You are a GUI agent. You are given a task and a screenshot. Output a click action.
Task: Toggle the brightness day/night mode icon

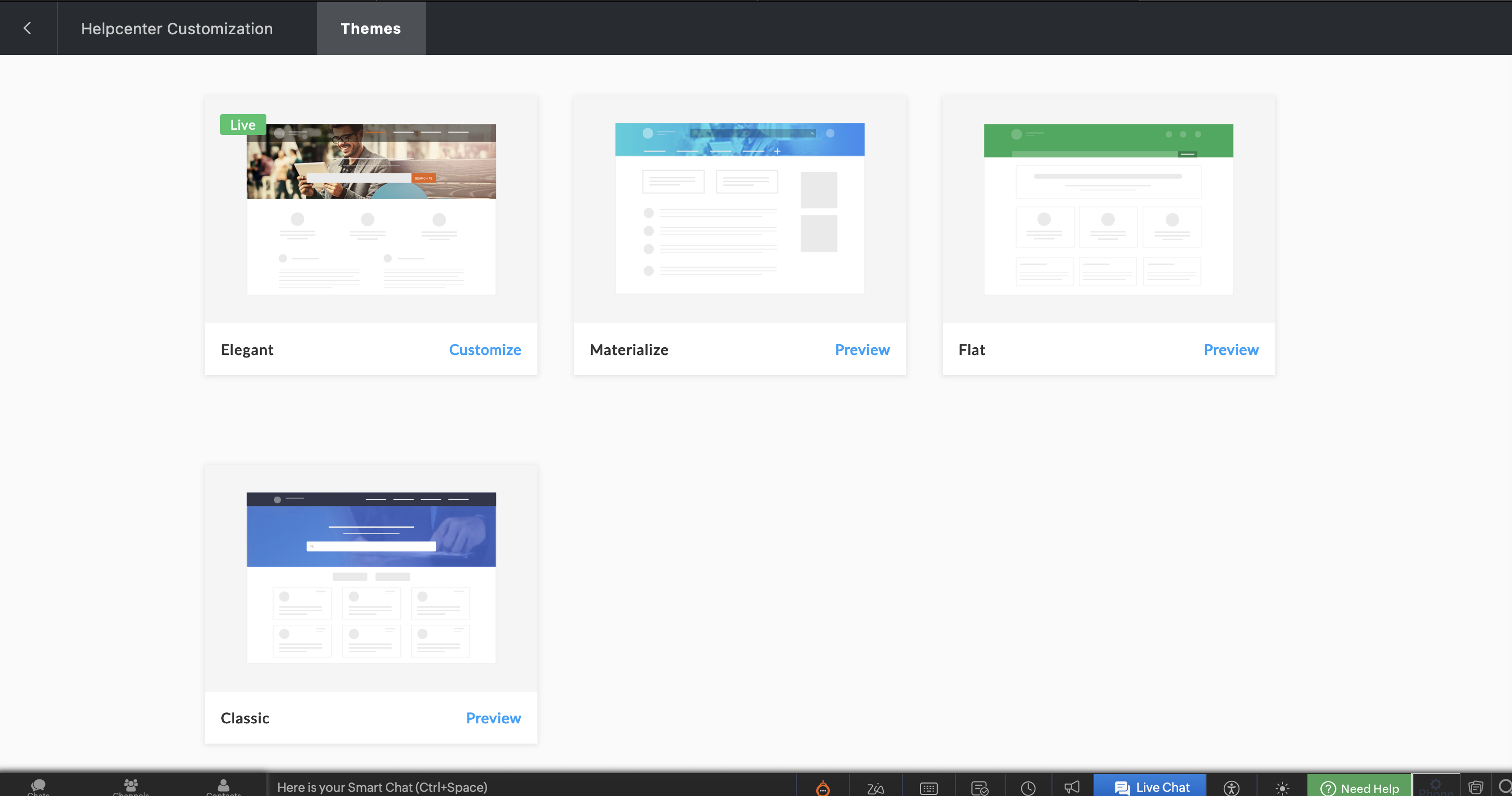pyautogui.click(x=1282, y=788)
